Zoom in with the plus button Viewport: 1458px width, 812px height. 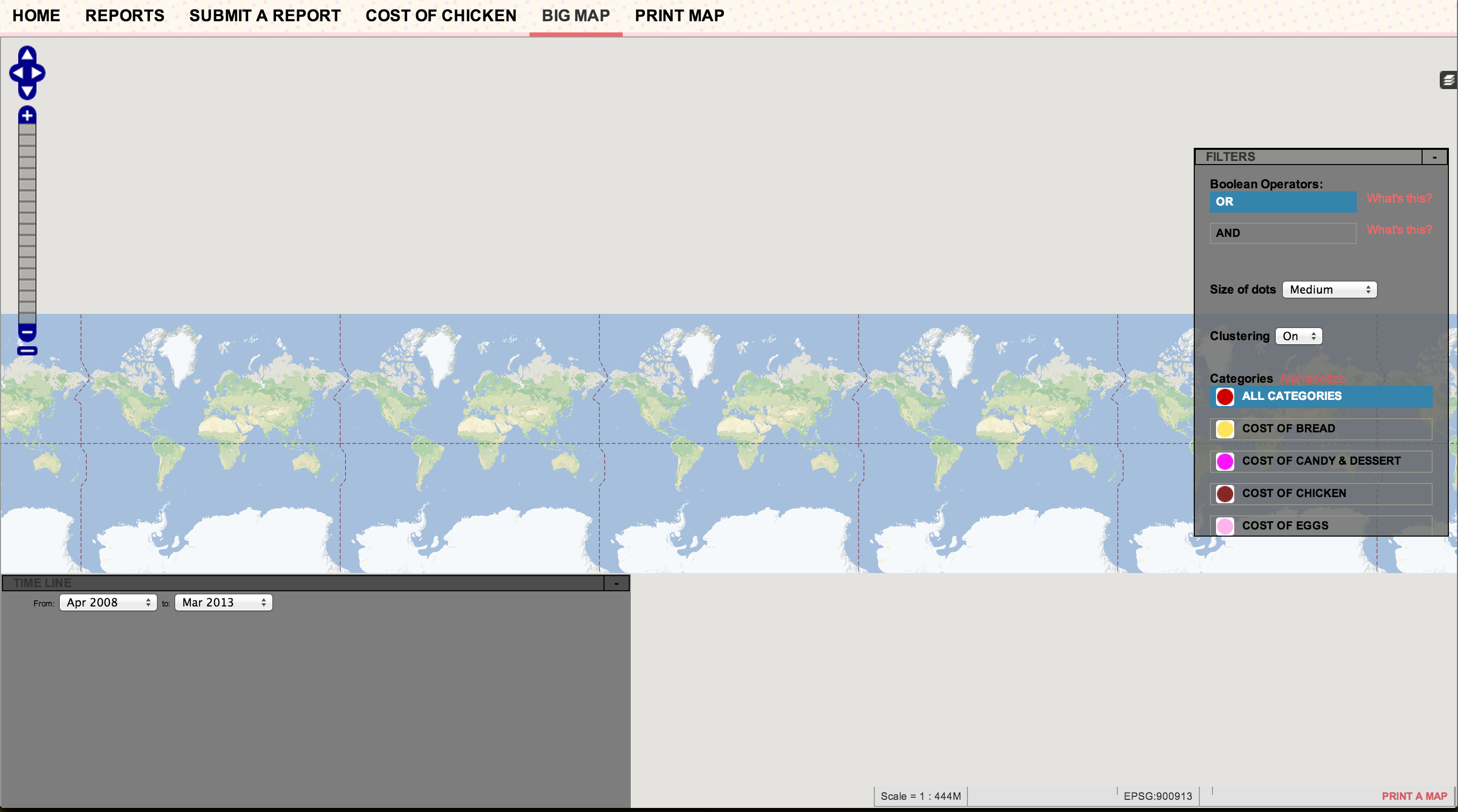(x=27, y=115)
